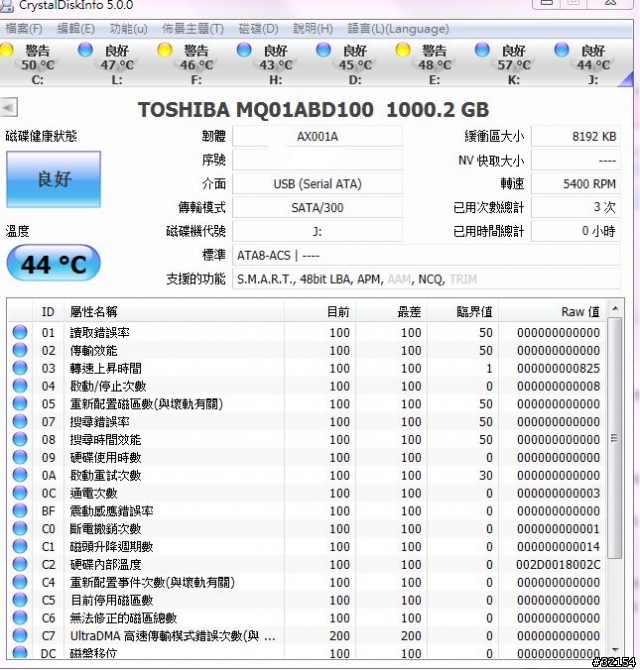Viewport: 640px width, 670px height.
Task: Click status icon for 07 搜尋錯誤率
Action: 20,422
